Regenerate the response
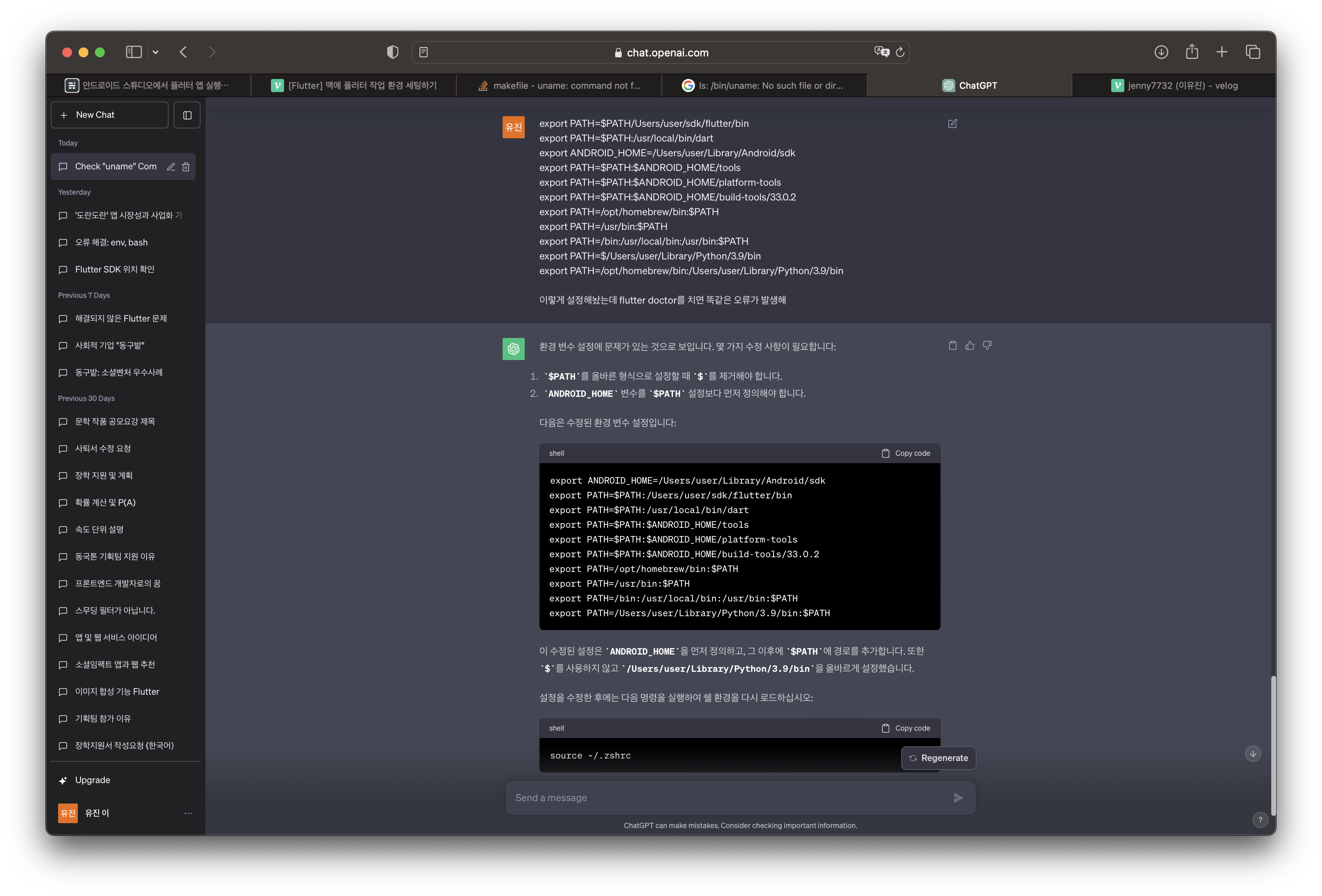 point(938,759)
